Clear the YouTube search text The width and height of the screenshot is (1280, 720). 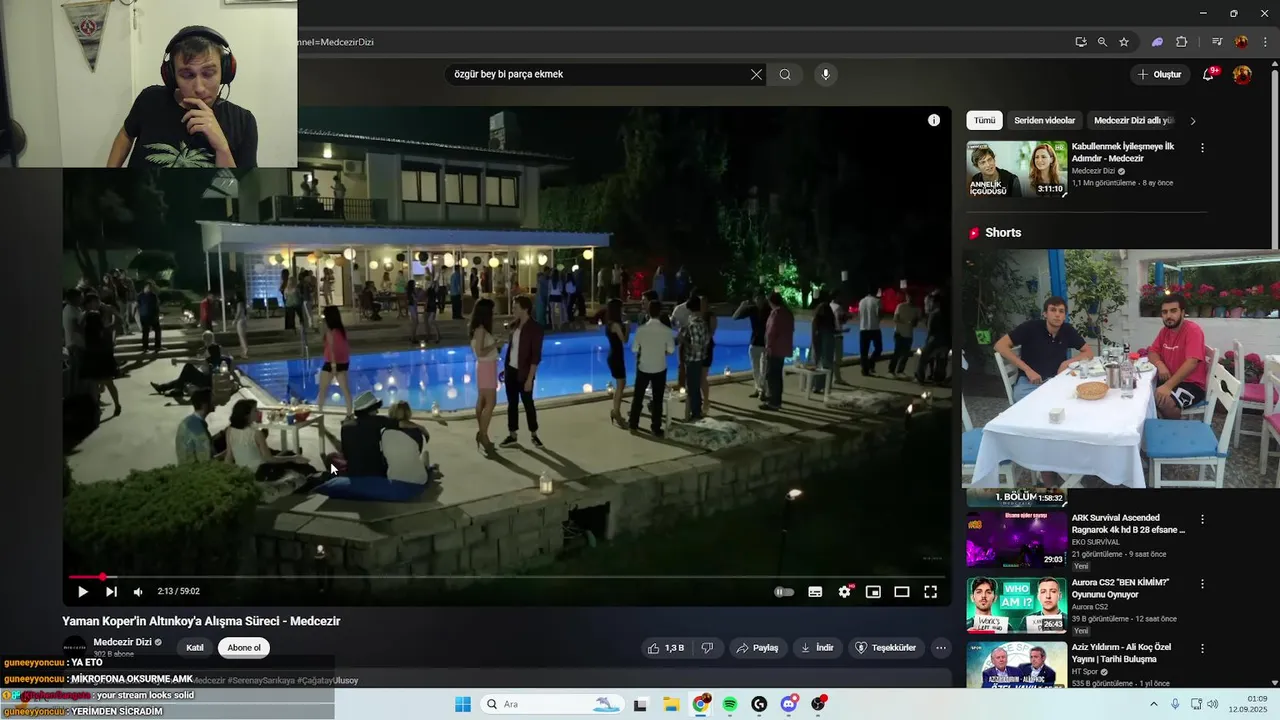(x=756, y=74)
